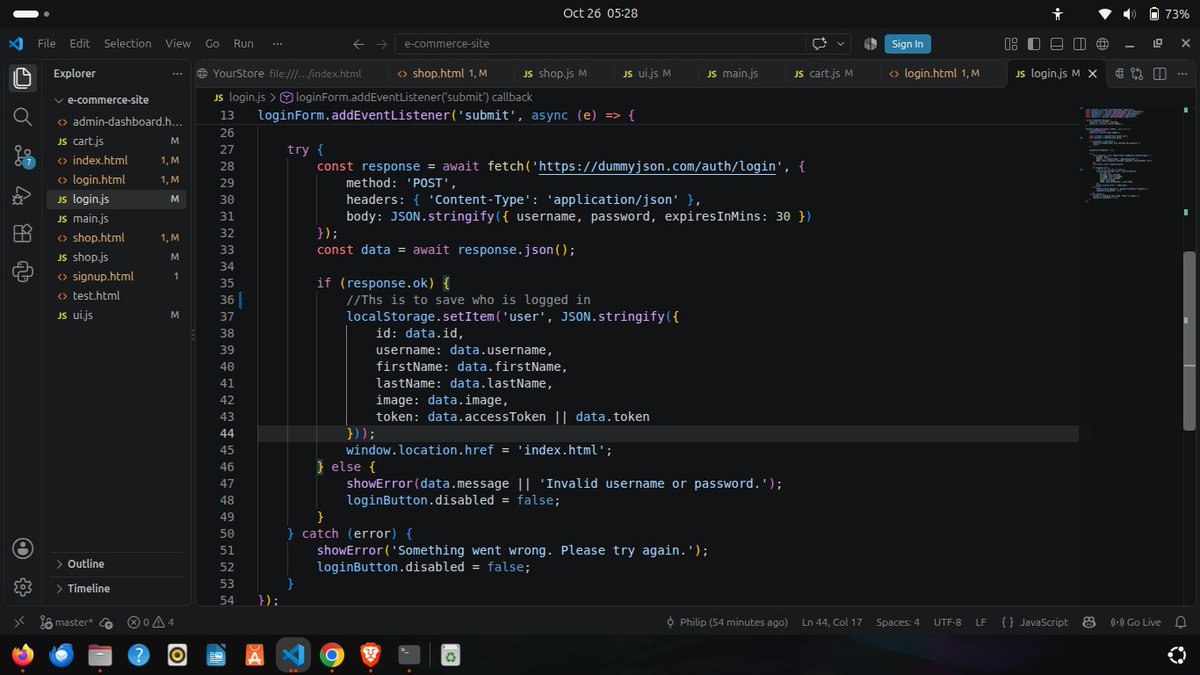This screenshot has height=675, width=1200.
Task: Click the icon left of Sign In
Action: [870, 44]
